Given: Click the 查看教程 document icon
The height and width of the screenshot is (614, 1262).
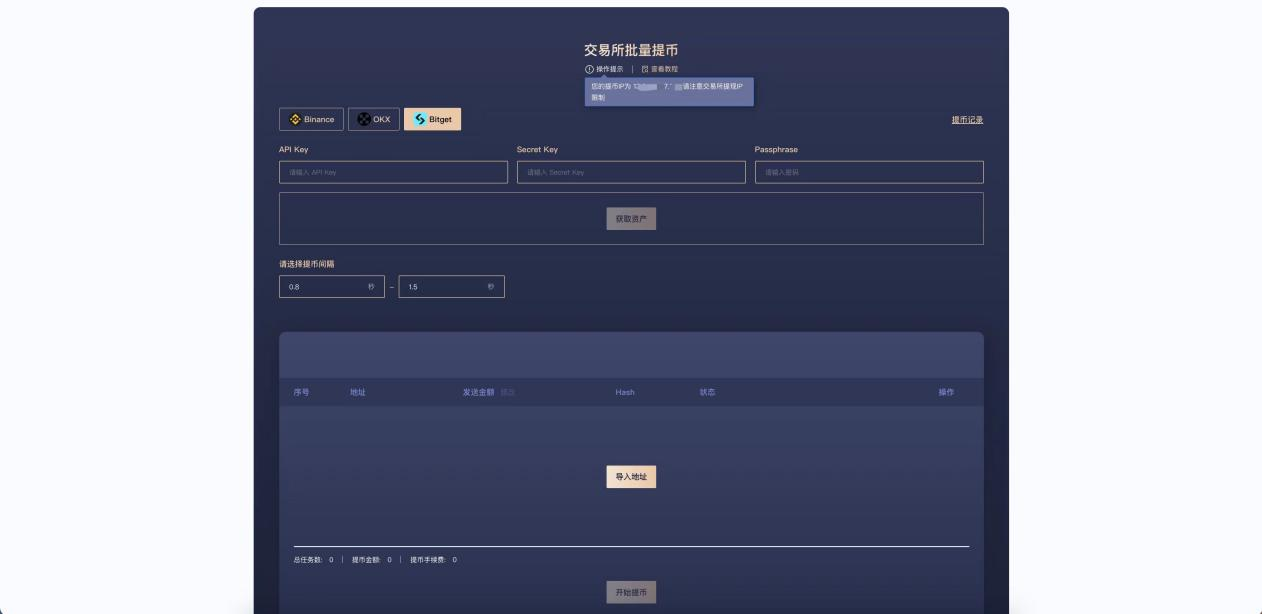Looking at the screenshot, I should [645, 69].
